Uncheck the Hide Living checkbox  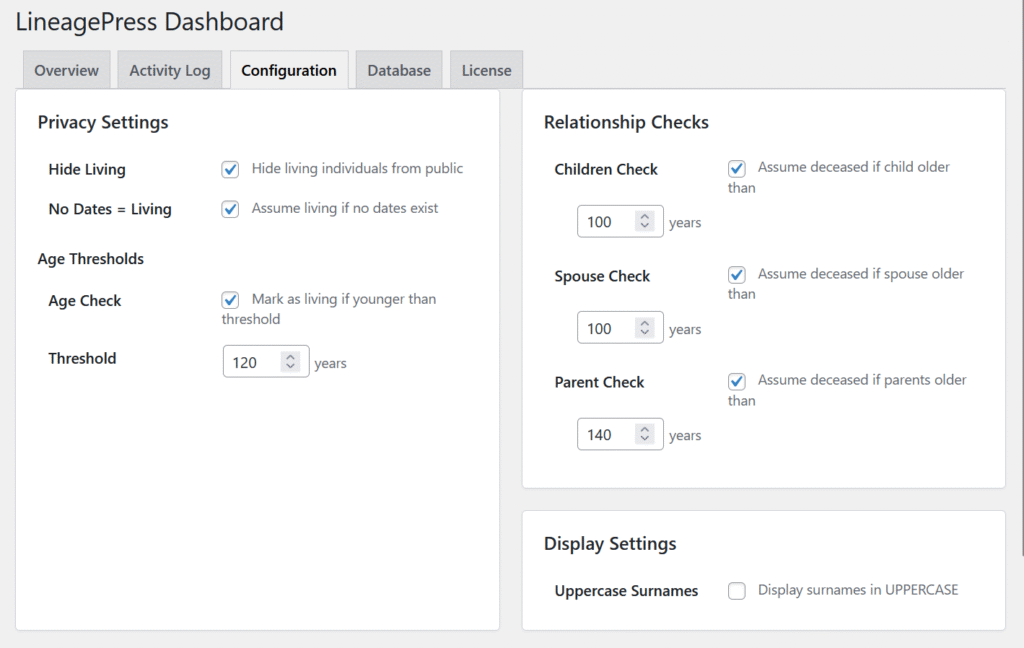[x=230, y=170]
